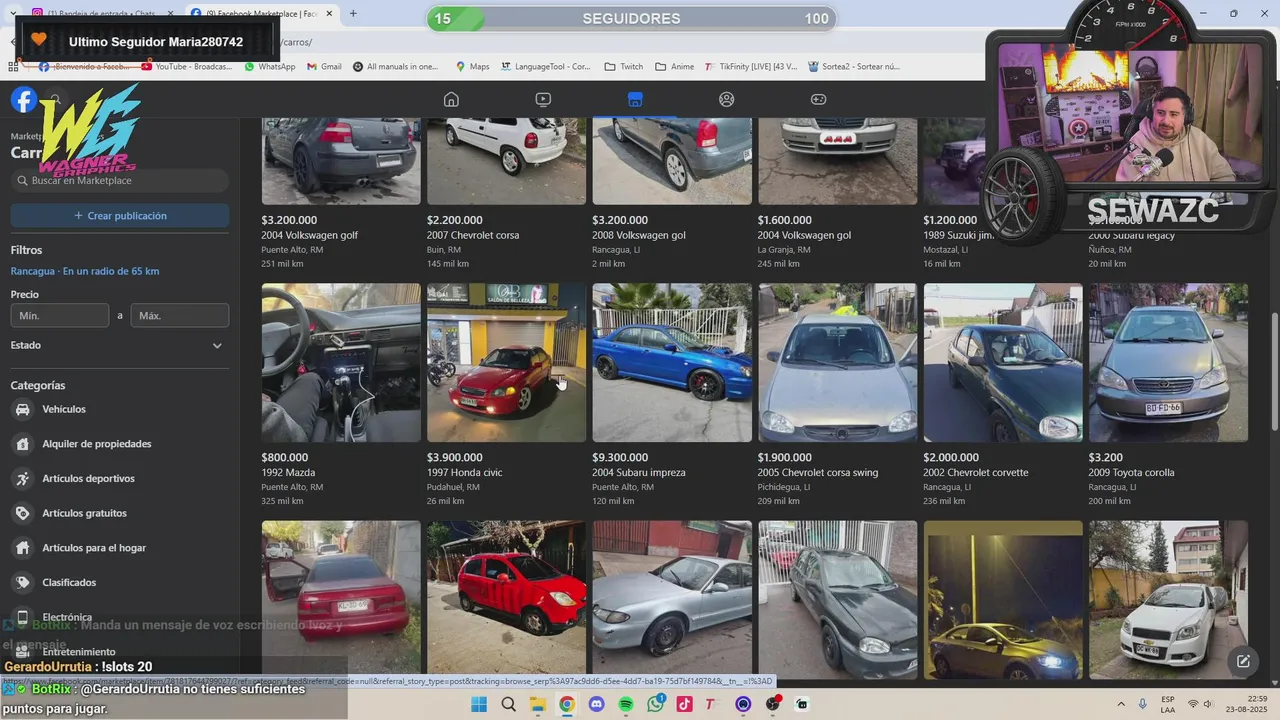
Task: Open WhatsApp from the taskbar
Action: 655,704
